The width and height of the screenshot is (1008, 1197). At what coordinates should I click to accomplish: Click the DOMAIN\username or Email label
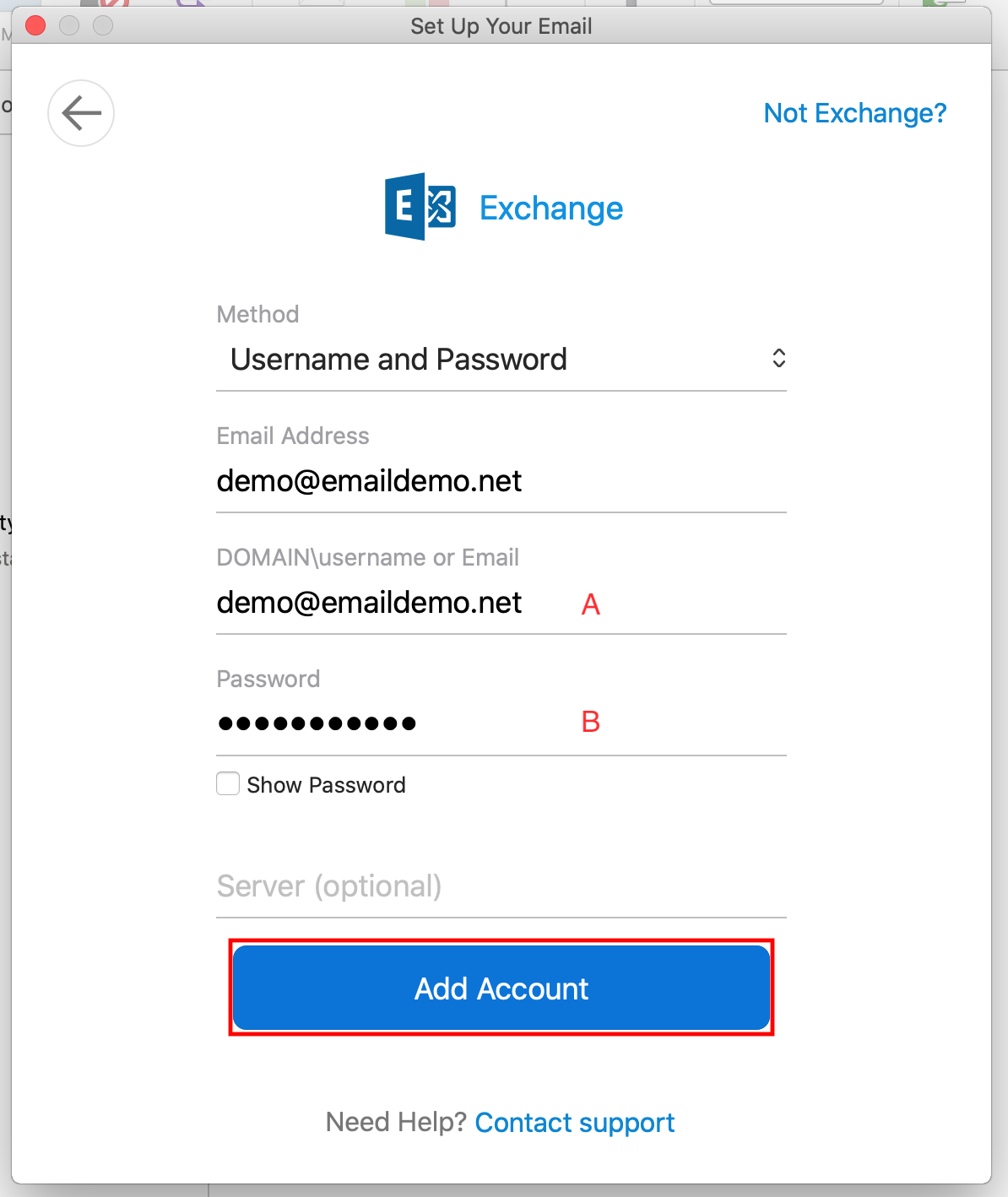click(x=368, y=557)
